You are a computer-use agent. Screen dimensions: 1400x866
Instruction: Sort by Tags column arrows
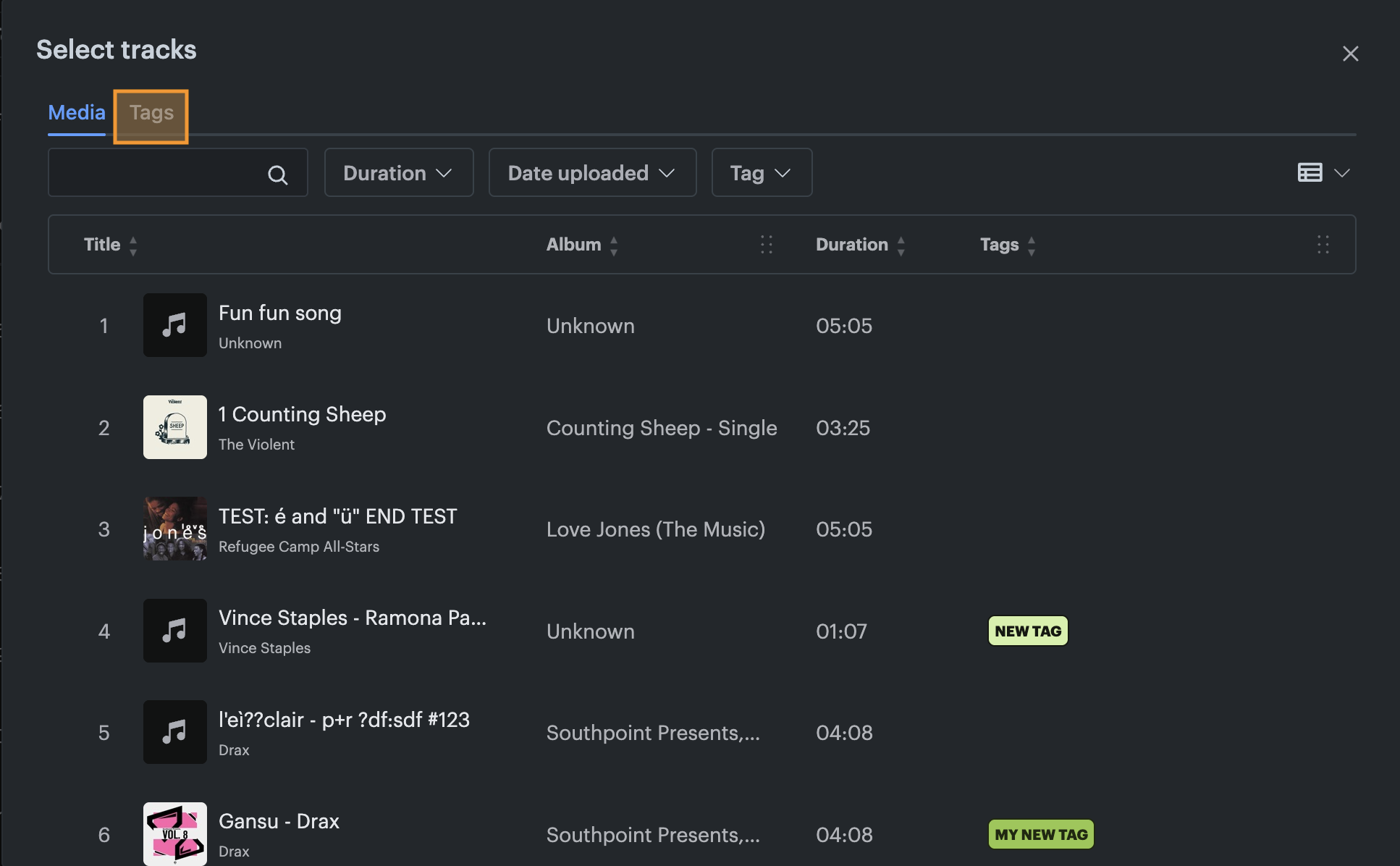point(1032,245)
